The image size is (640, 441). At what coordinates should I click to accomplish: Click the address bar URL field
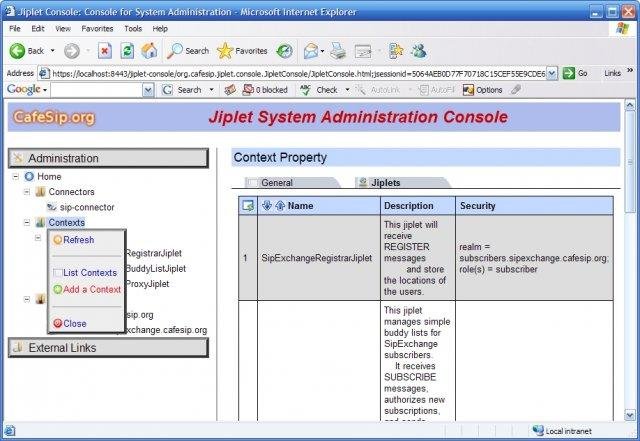click(299, 74)
